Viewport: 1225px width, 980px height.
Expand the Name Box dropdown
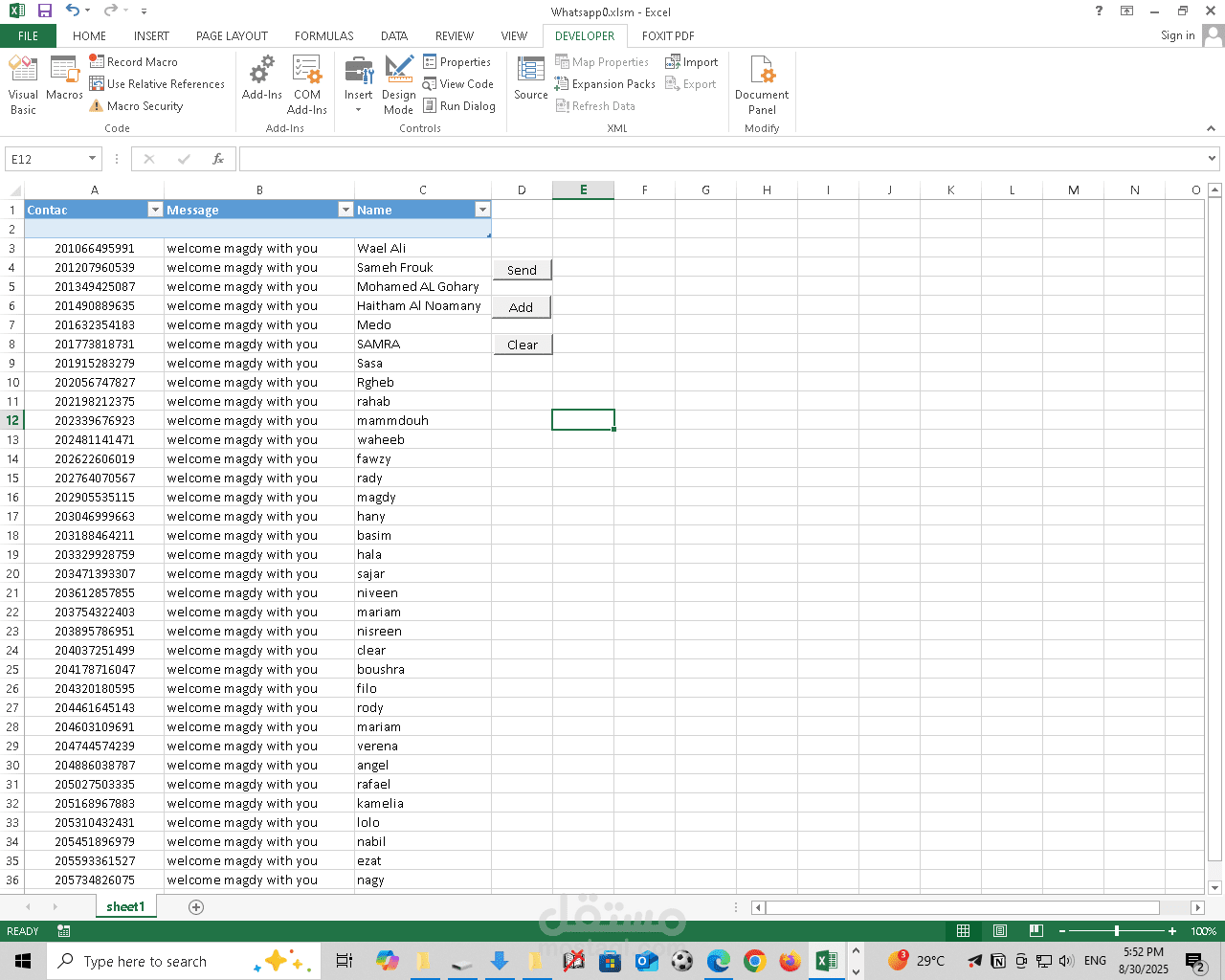93,159
